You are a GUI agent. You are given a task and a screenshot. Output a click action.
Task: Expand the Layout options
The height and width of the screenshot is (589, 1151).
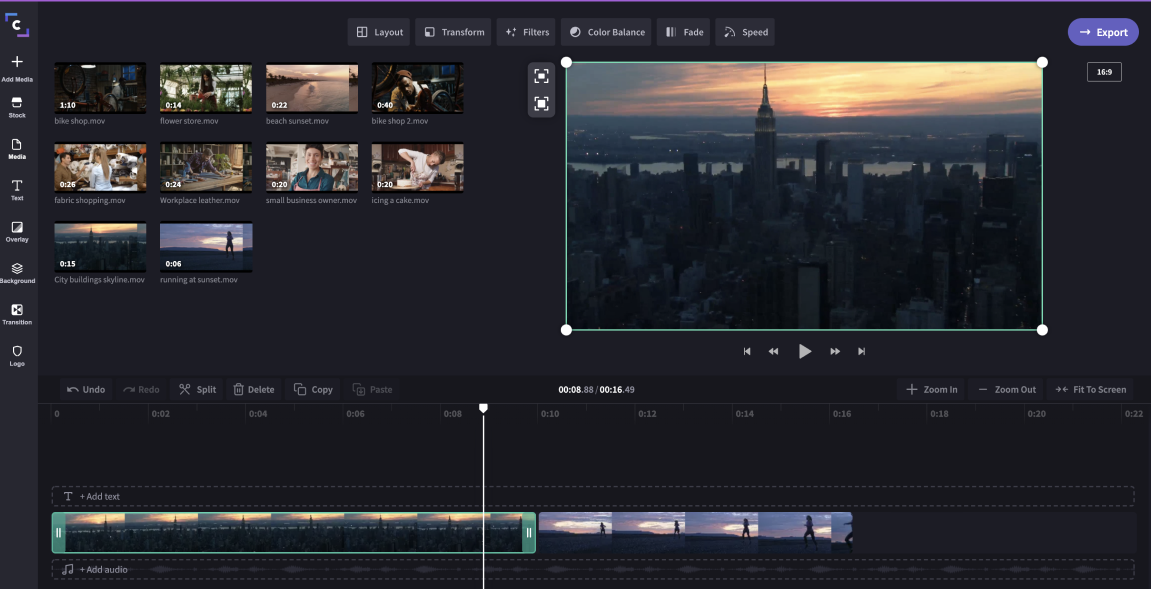(379, 32)
